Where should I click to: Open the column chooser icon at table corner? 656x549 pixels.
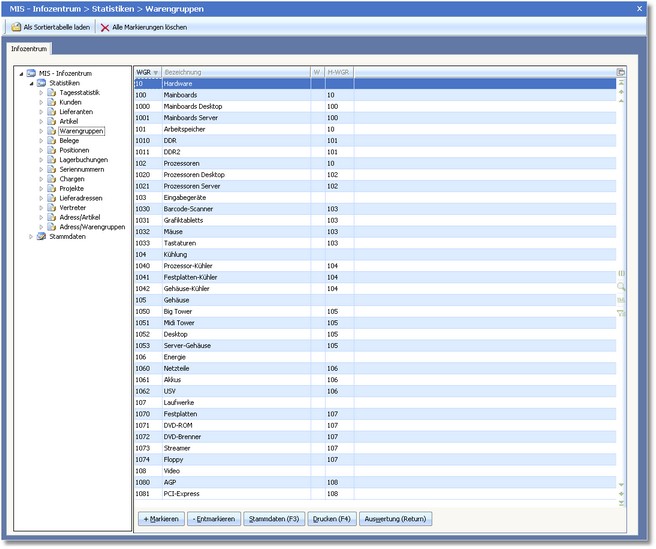621,72
